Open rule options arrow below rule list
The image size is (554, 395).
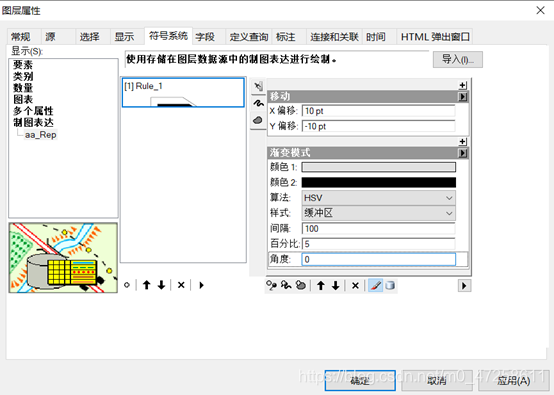201,285
